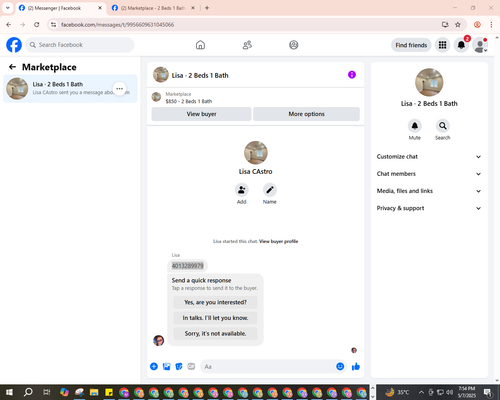Open a new browser tab

[207, 8]
